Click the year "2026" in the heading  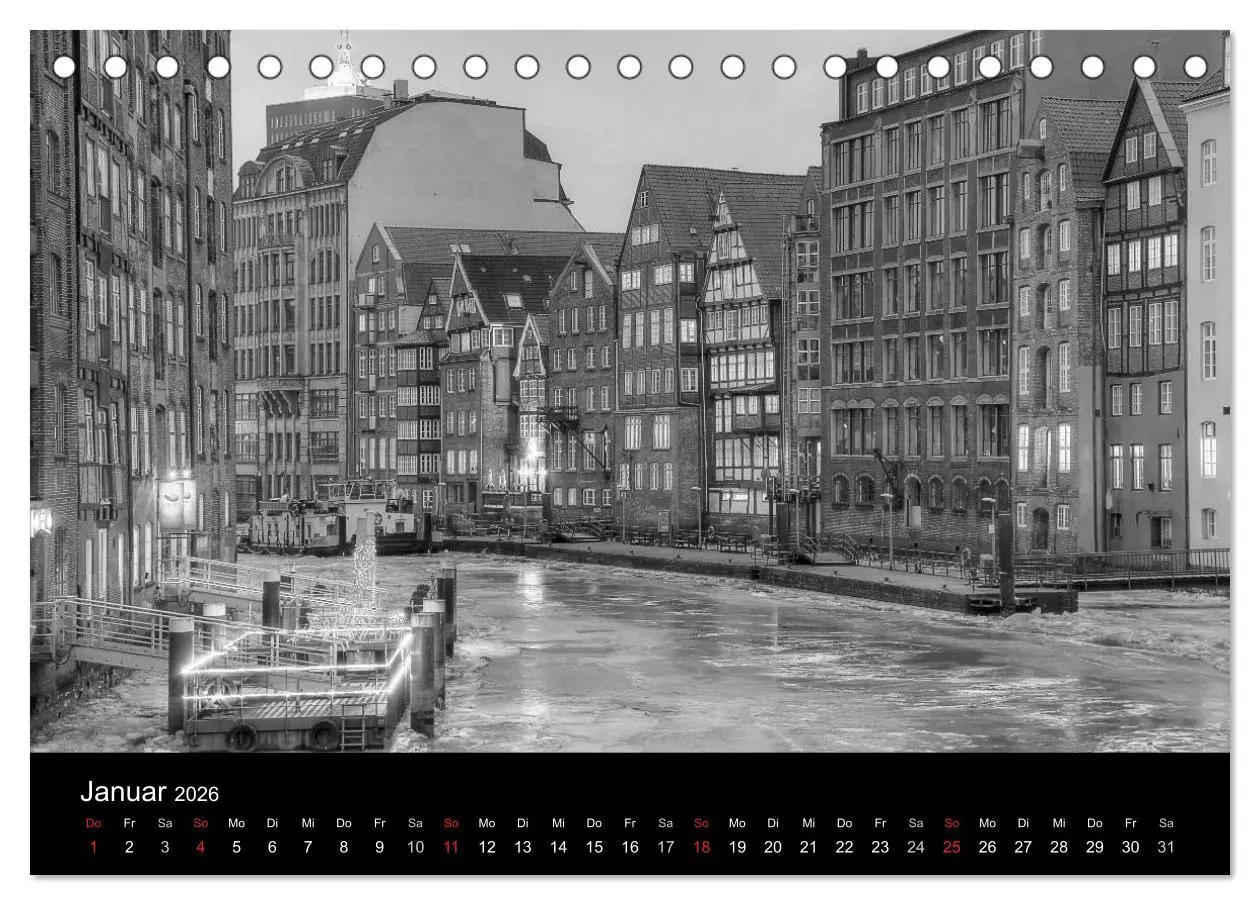[196, 795]
